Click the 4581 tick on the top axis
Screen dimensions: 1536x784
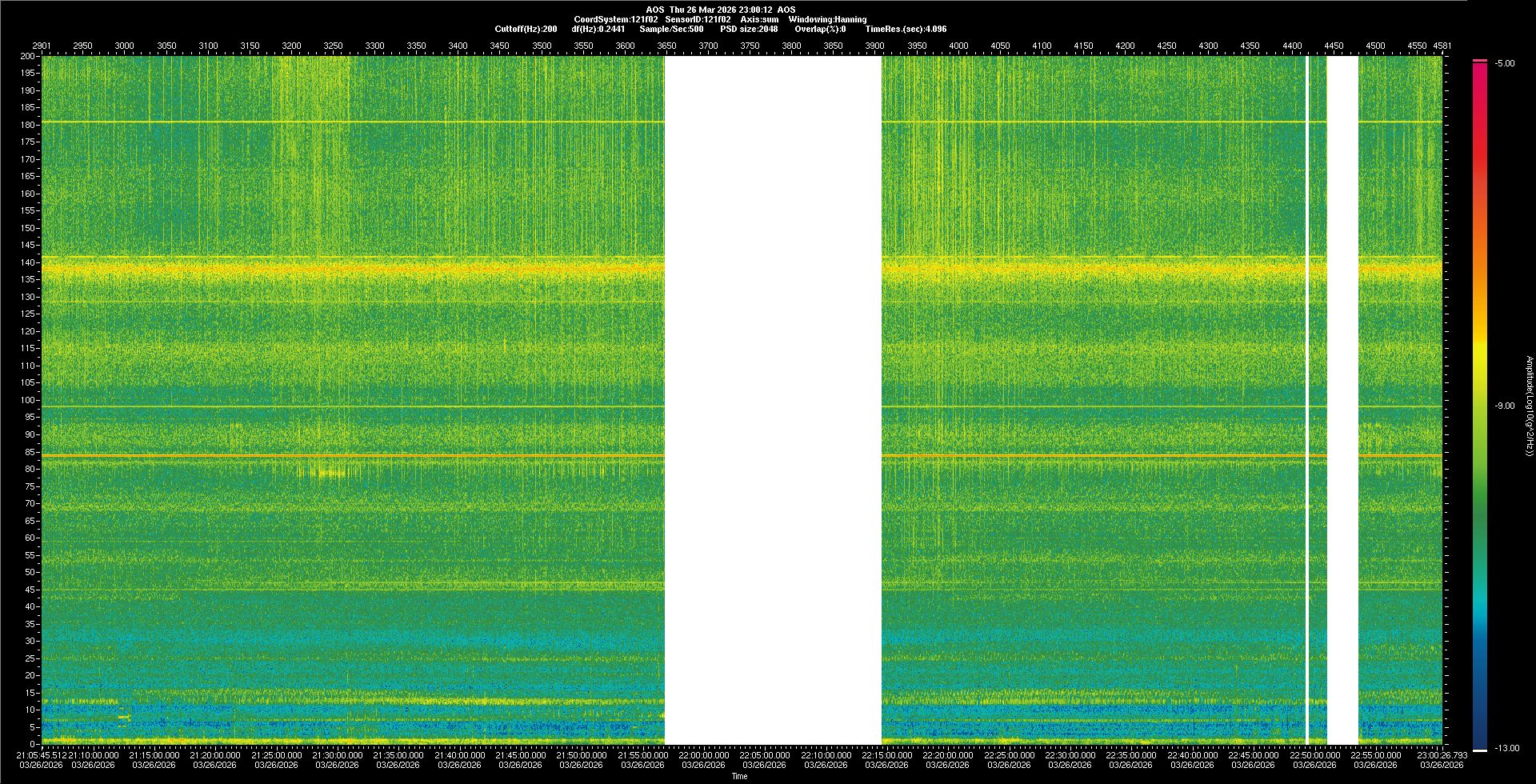click(x=1442, y=46)
